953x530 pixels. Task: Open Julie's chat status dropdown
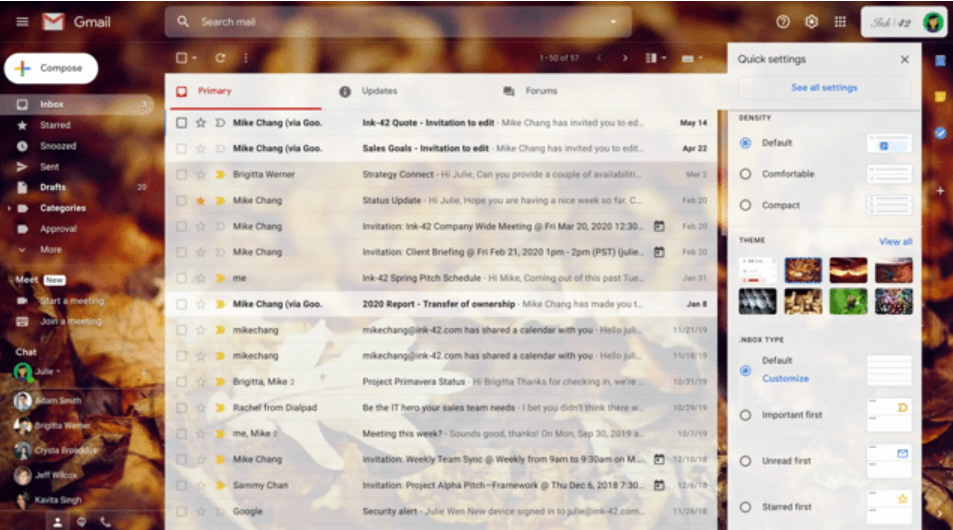[x=58, y=371]
